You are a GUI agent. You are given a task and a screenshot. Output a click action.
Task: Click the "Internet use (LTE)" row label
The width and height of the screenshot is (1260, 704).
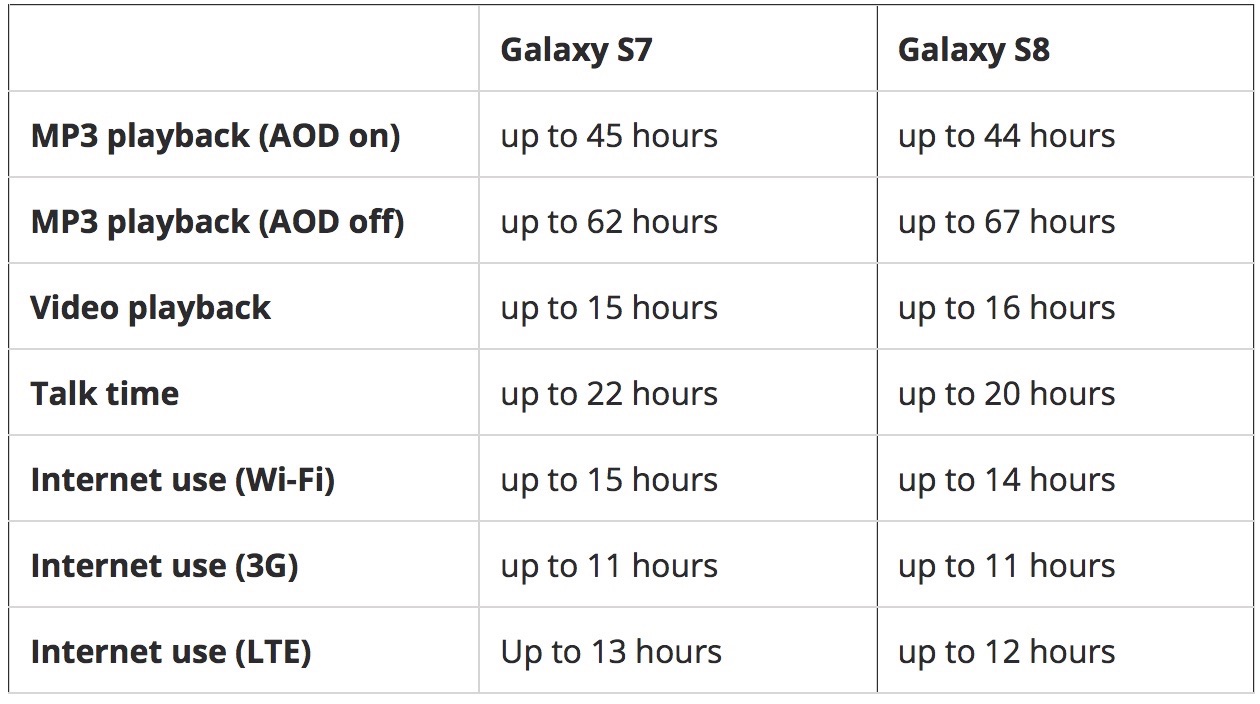pyautogui.click(x=171, y=652)
